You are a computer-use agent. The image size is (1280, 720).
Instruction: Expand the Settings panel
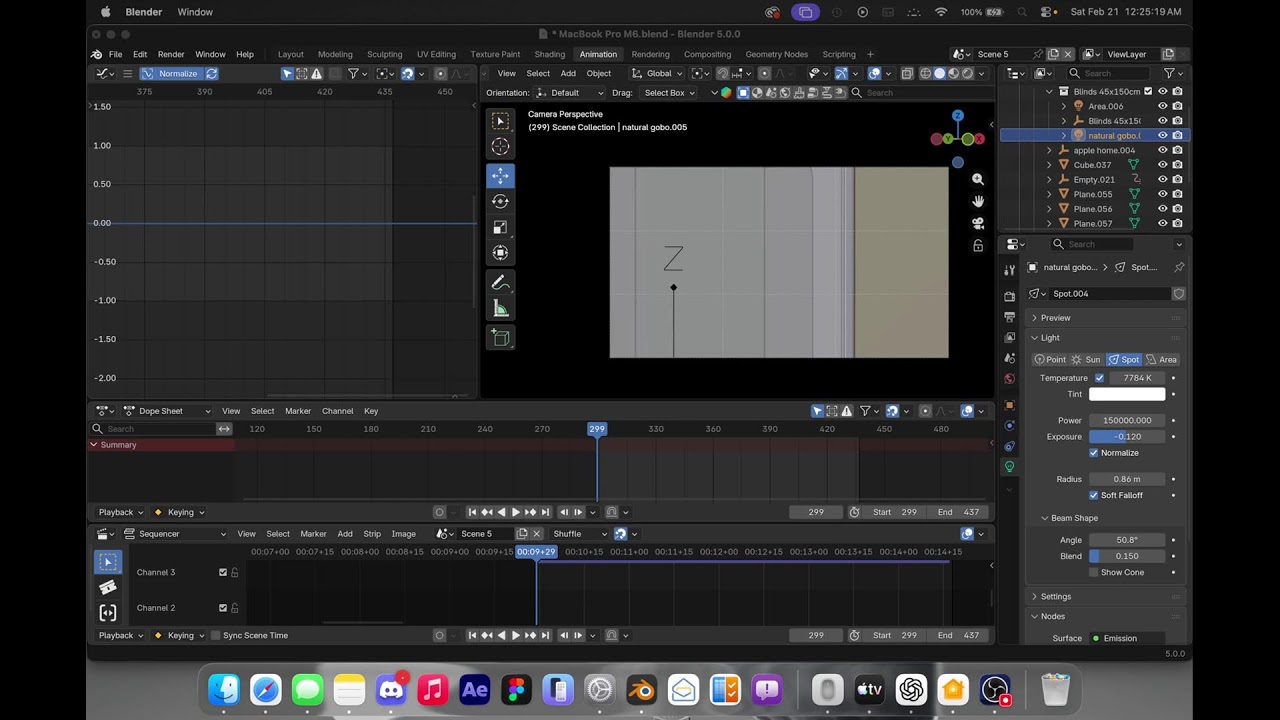pyautogui.click(x=1105, y=596)
